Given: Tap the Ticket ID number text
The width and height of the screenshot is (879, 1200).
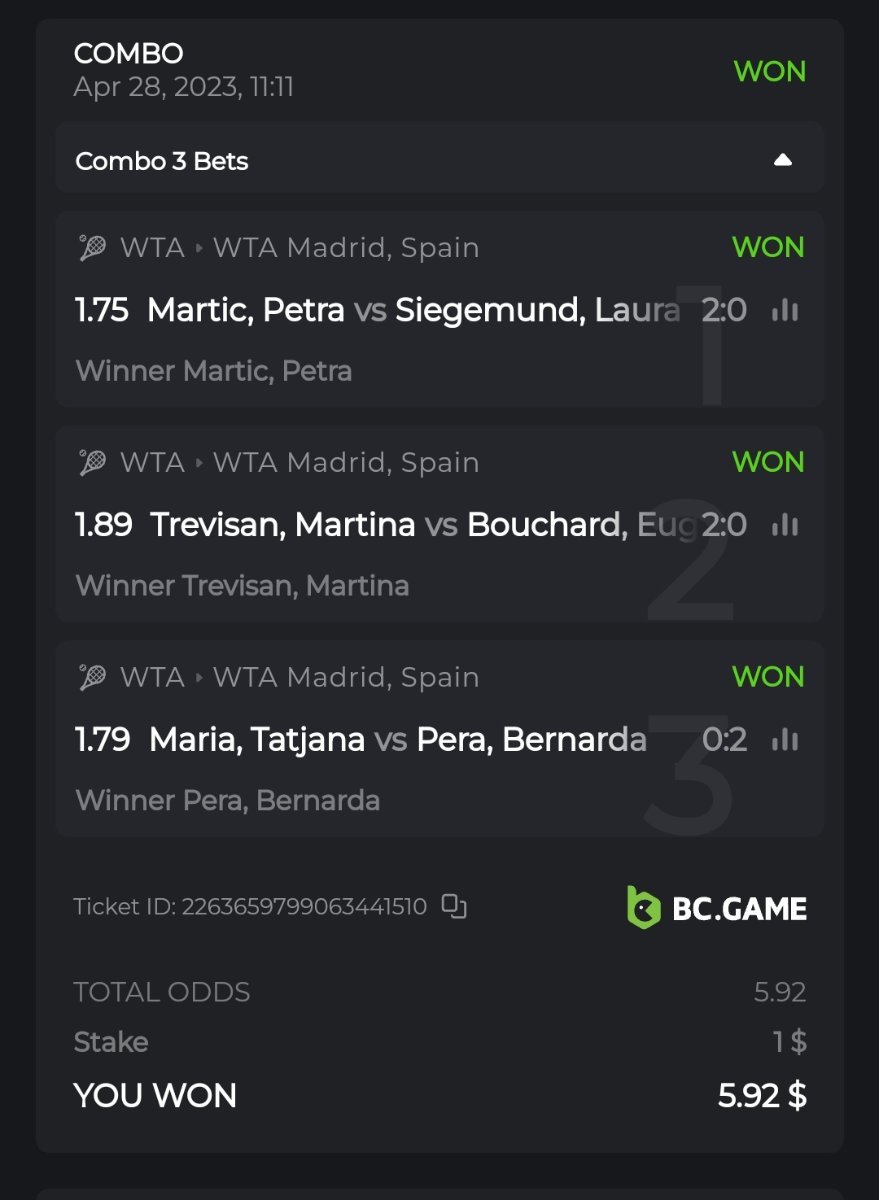Looking at the screenshot, I should click(304, 907).
